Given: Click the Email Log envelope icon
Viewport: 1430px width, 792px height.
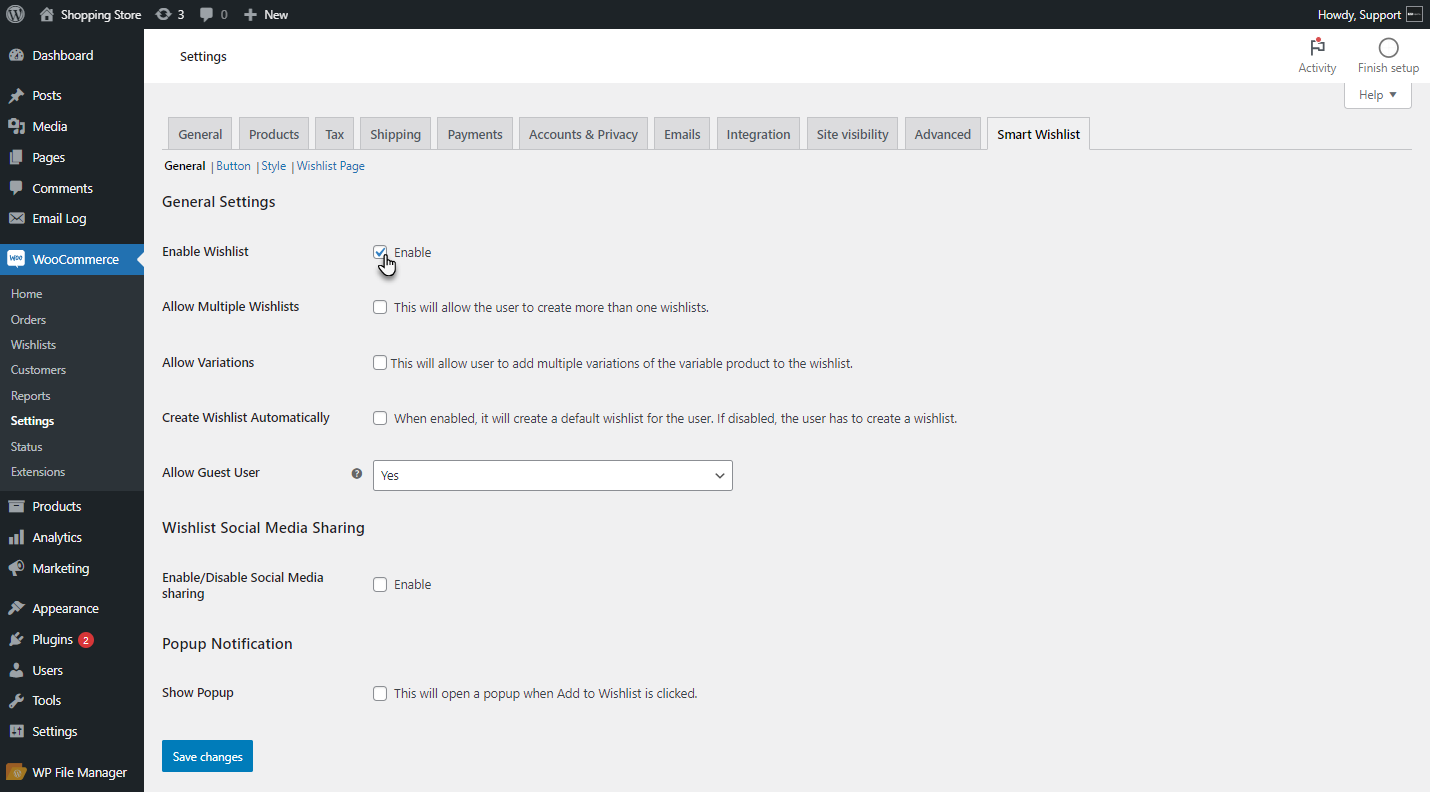Looking at the screenshot, I should 16,218.
